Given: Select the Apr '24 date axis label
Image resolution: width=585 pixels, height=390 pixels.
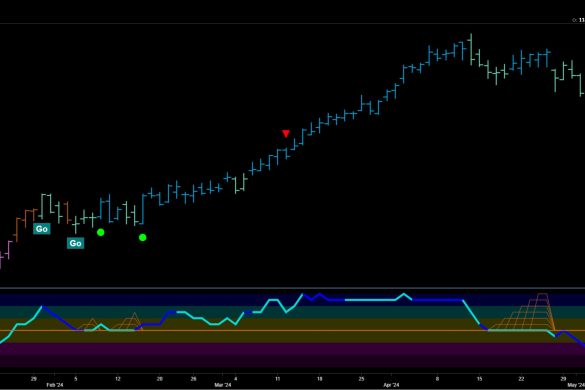Looking at the screenshot, I should pos(391,385).
